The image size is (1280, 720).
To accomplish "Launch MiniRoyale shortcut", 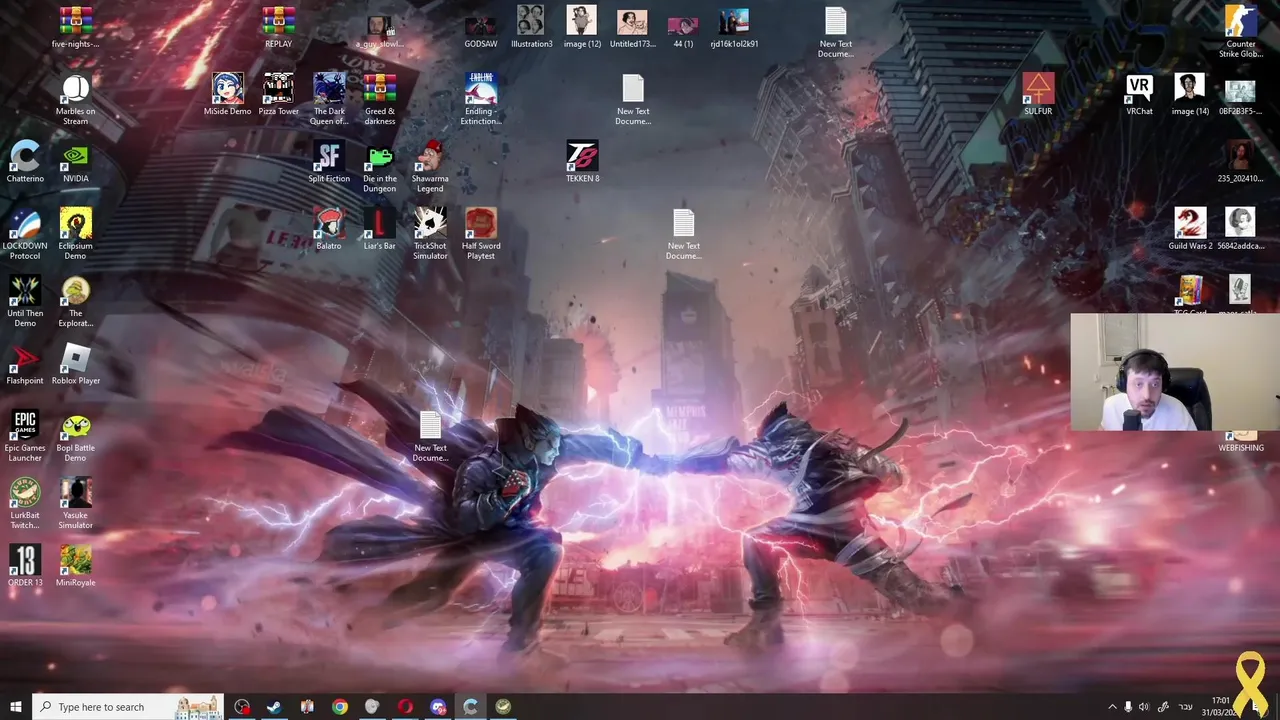I will click(76, 565).
